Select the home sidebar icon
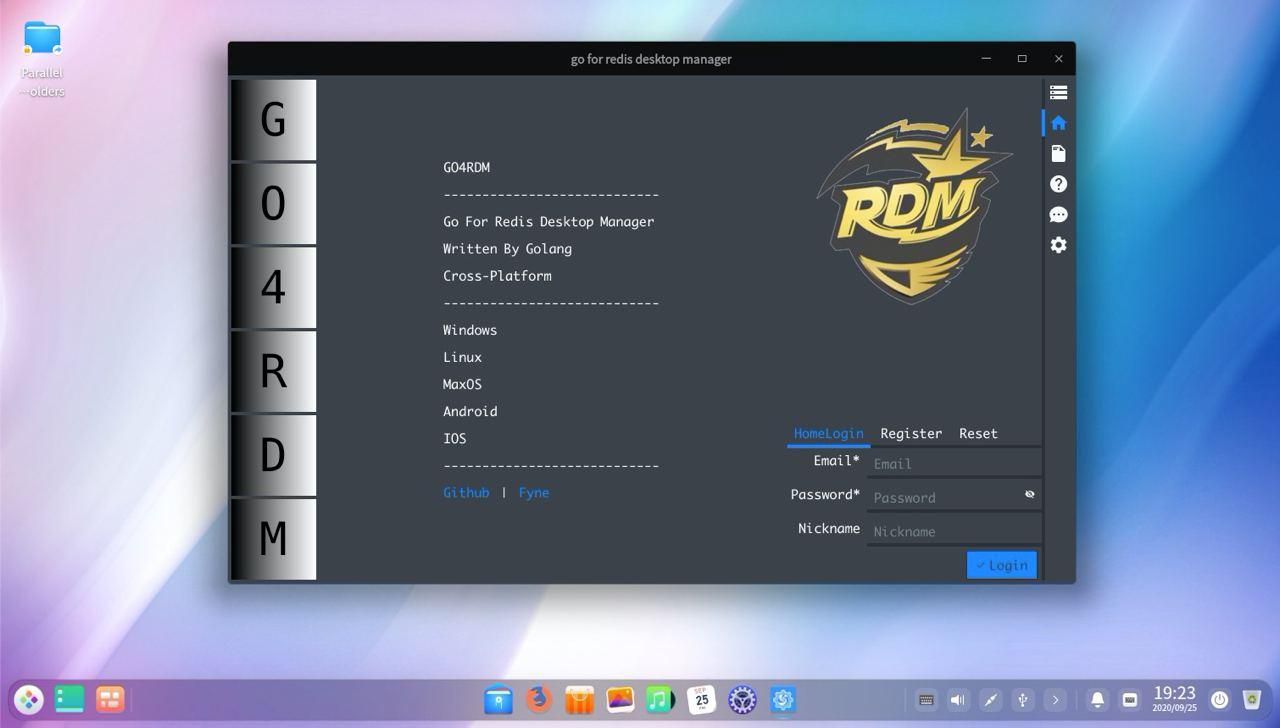Screen dimensions: 1280x728 point(1058,123)
